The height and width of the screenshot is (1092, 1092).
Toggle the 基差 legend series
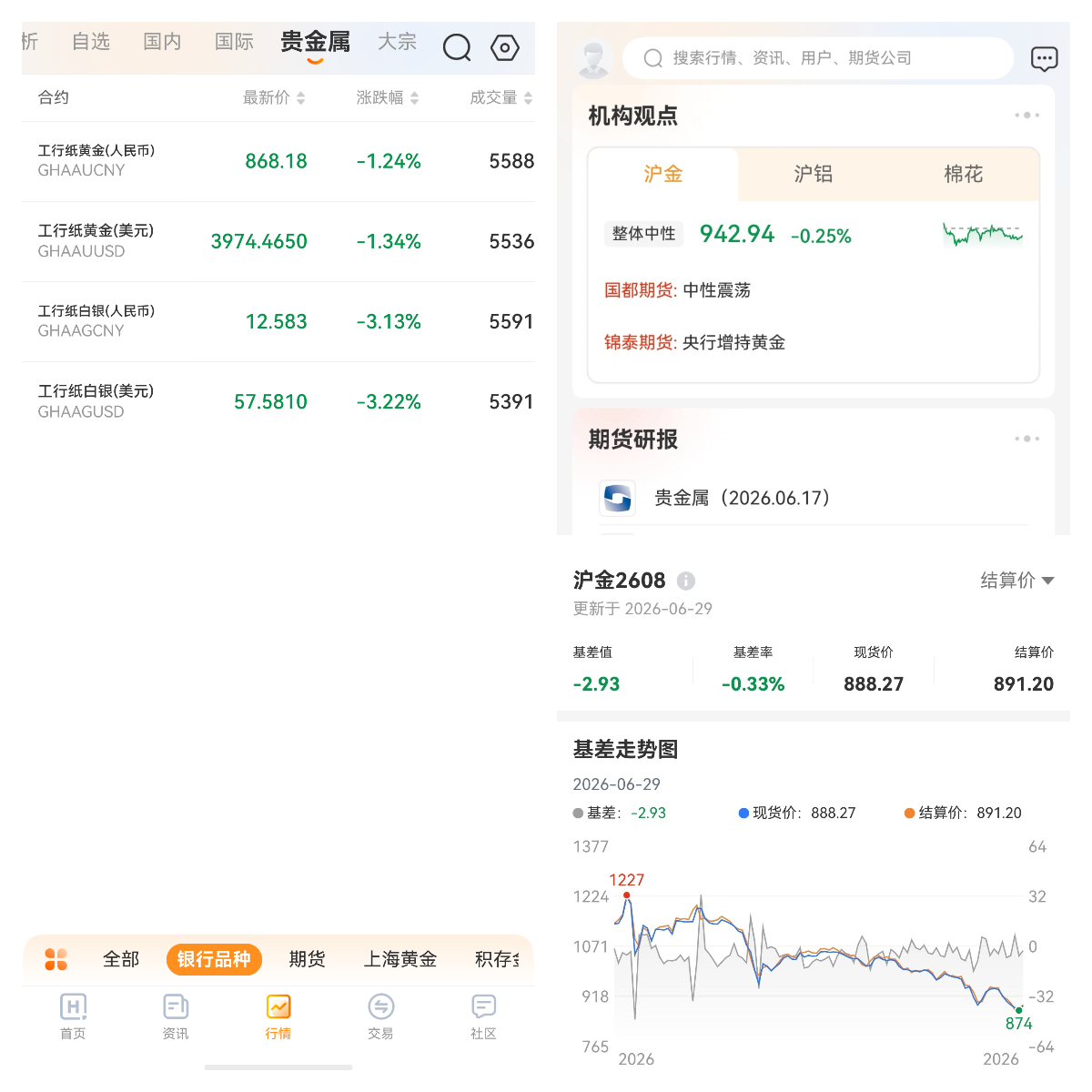[x=619, y=813]
